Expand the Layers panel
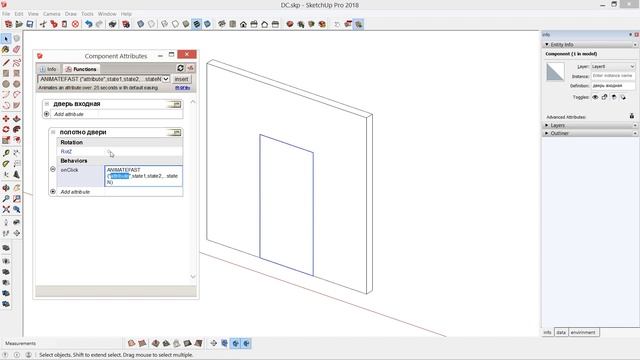 (x=547, y=125)
